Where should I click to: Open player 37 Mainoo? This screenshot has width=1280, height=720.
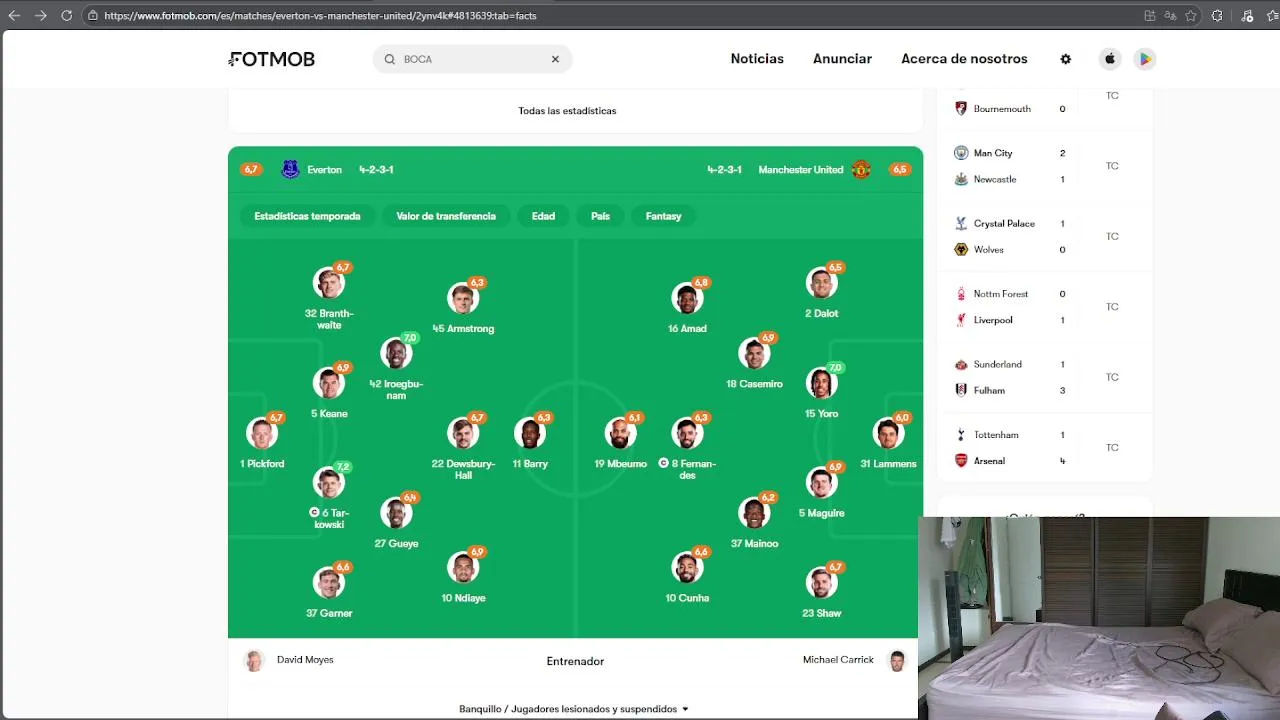coord(754,521)
